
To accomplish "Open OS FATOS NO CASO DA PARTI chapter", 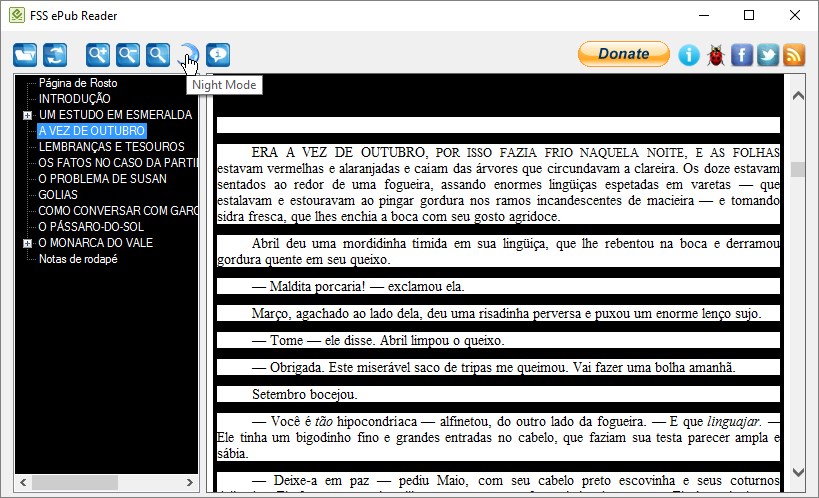I will tap(118, 163).
